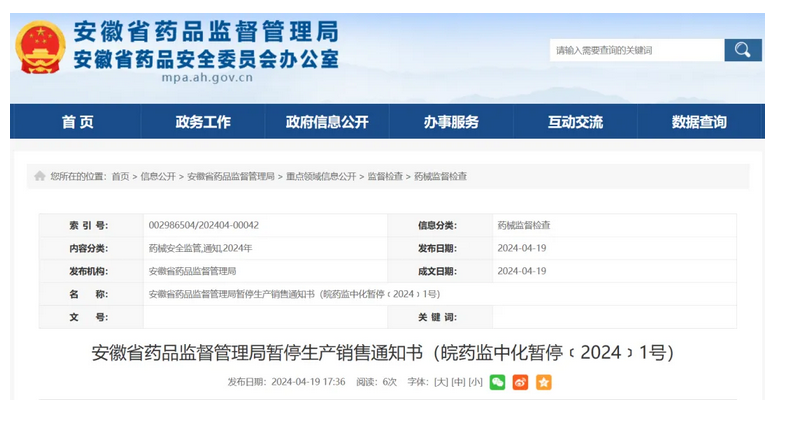796x421 pixels.
Task: Click the 监督检查 breadcrumb link
Action: [x=385, y=177]
